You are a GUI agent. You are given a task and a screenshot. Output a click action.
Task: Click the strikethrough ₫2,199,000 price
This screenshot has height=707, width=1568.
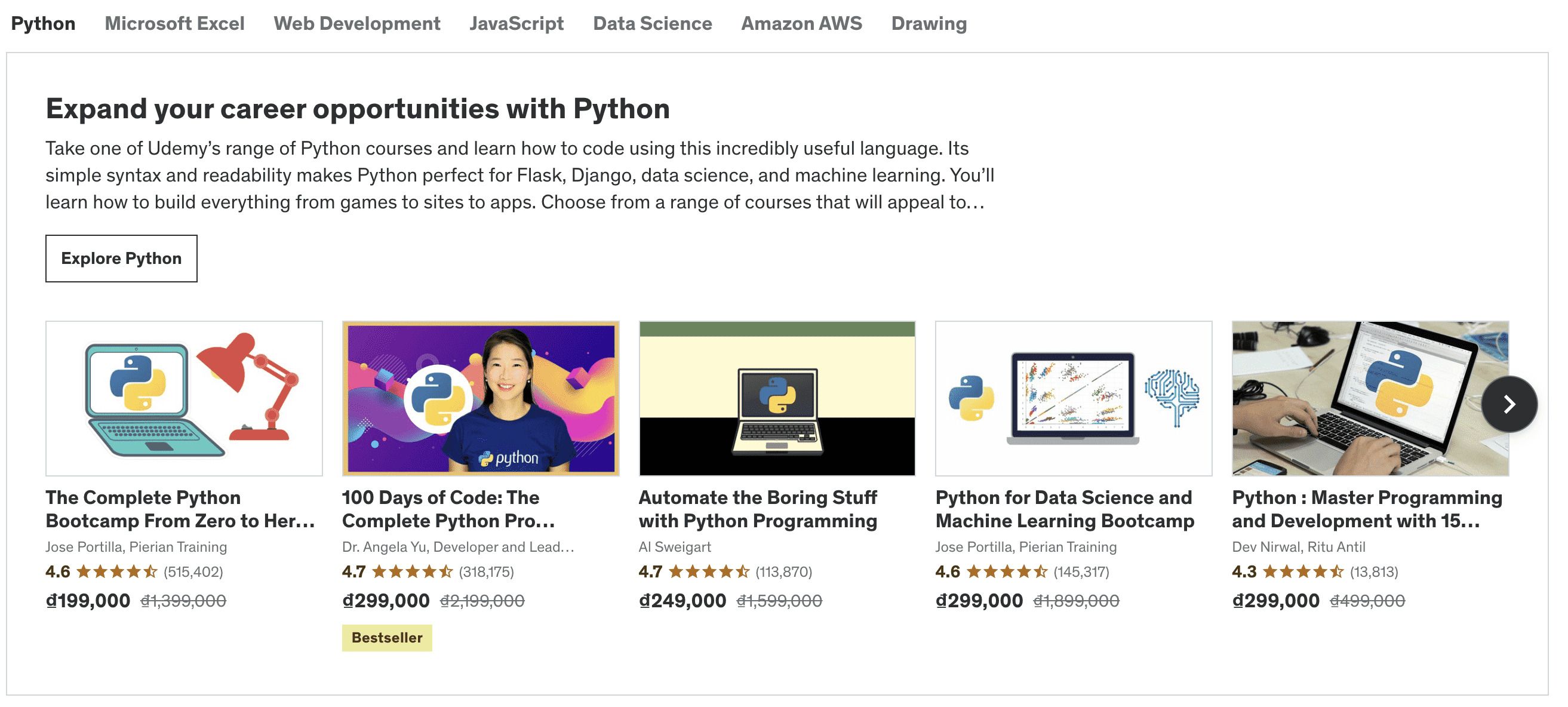click(x=482, y=601)
